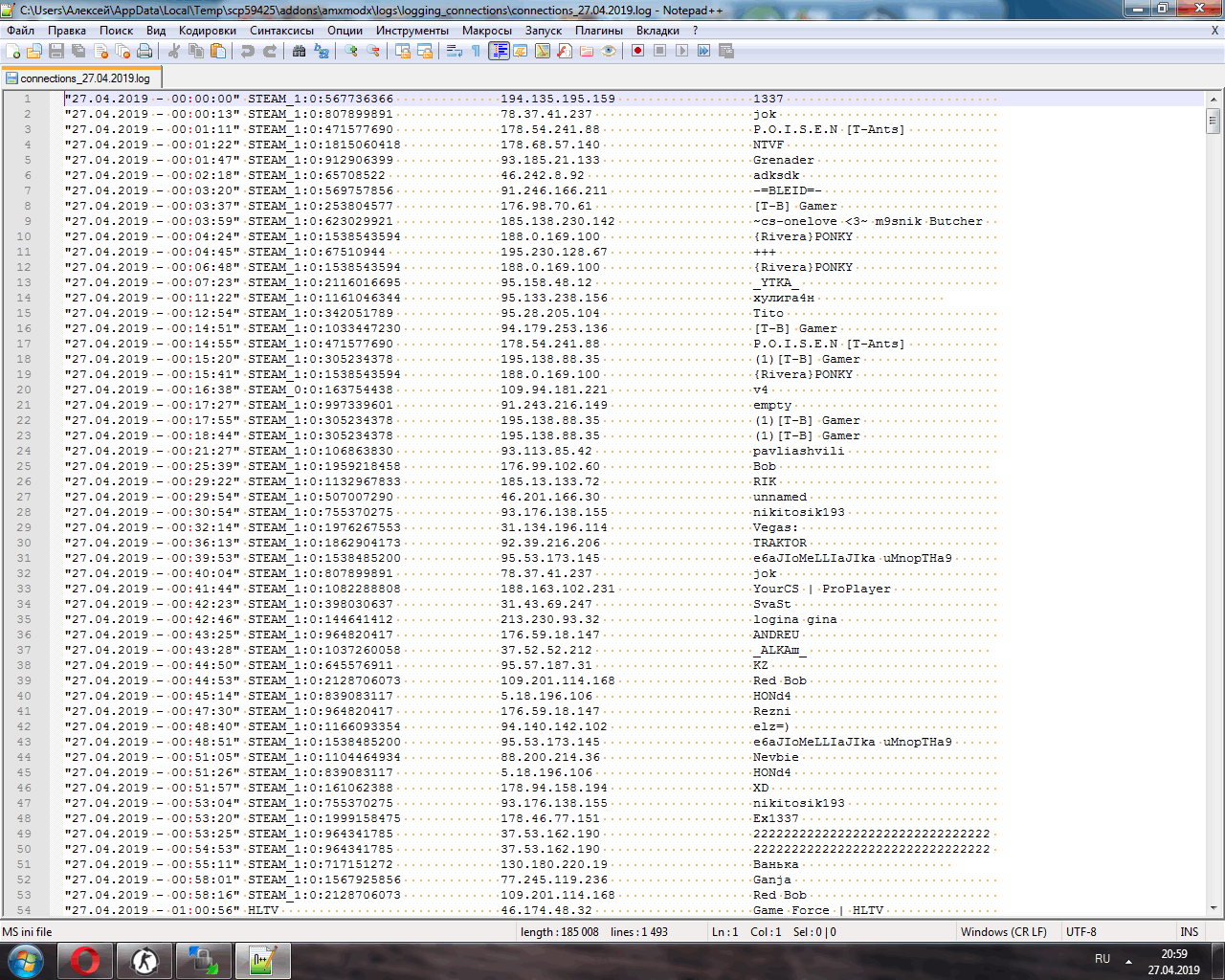The width and height of the screenshot is (1225, 980).
Task: Open the Макросы menu
Action: [x=487, y=31]
